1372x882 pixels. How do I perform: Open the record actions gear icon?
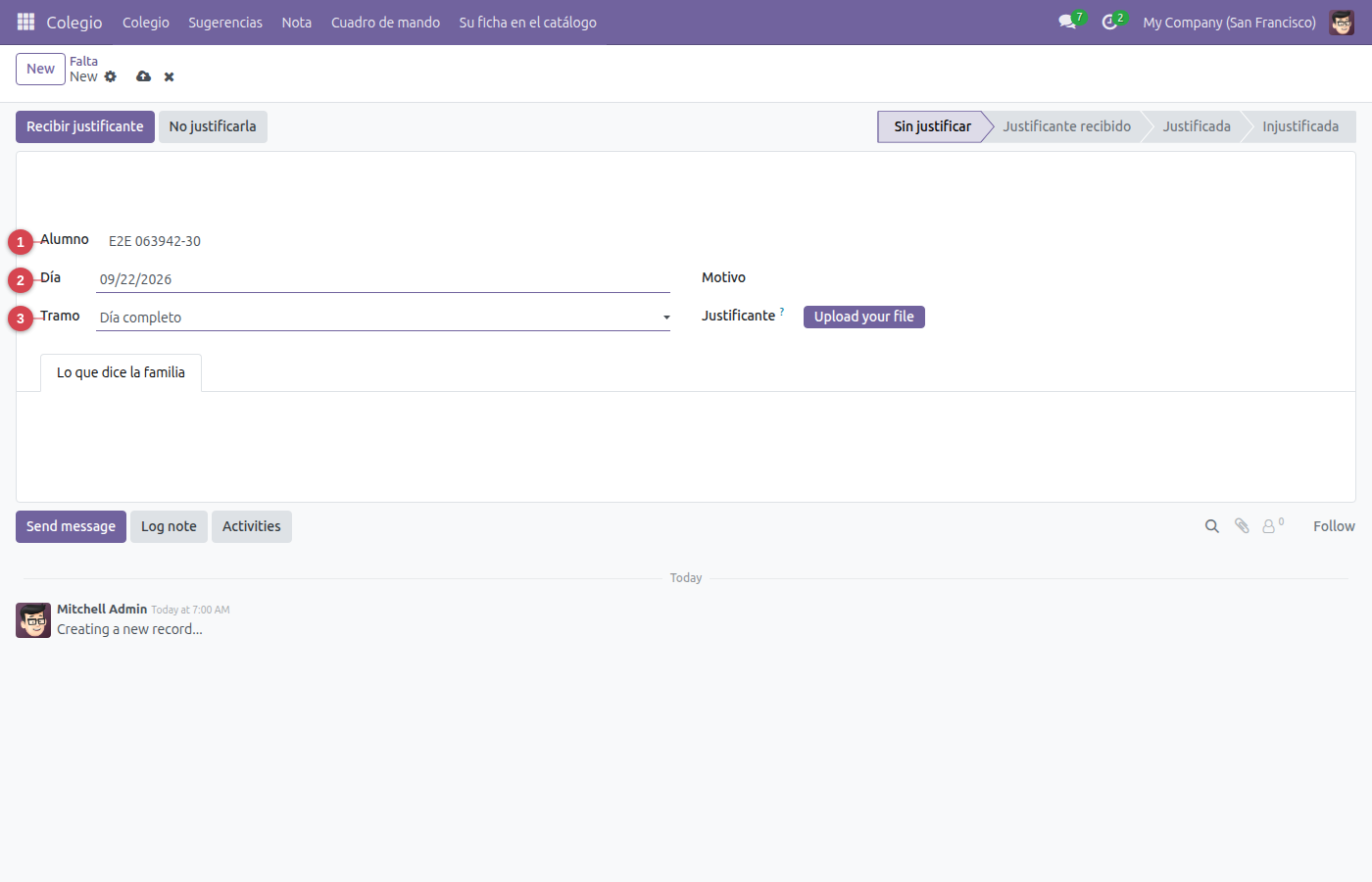(111, 76)
